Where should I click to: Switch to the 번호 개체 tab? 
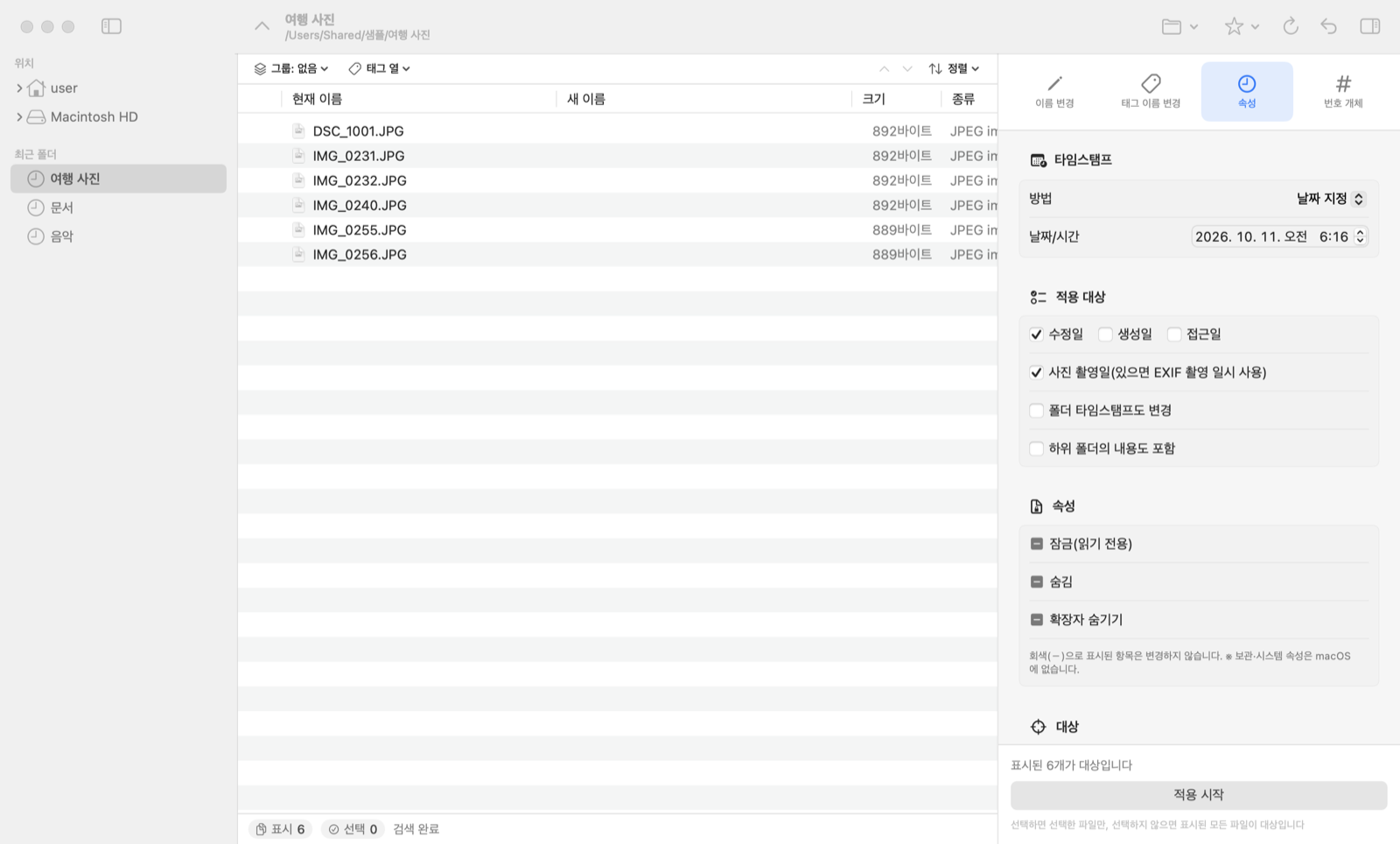pyautogui.click(x=1342, y=91)
